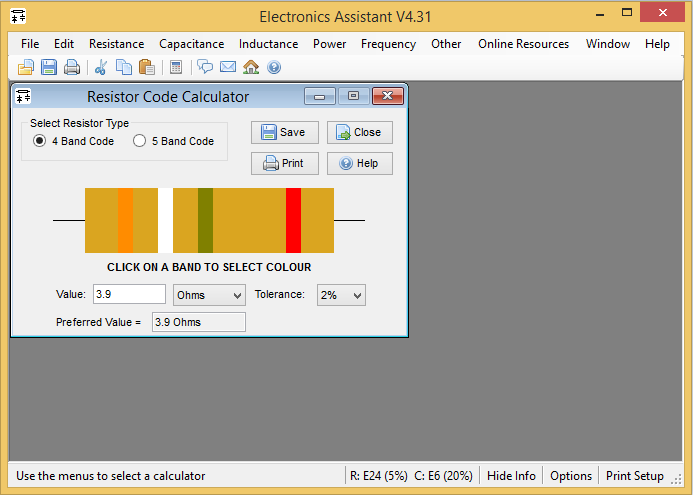Click the C: E6 (20%) status entry
Image resolution: width=693 pixels, height=495 pixels.
(x=443, y=476)
